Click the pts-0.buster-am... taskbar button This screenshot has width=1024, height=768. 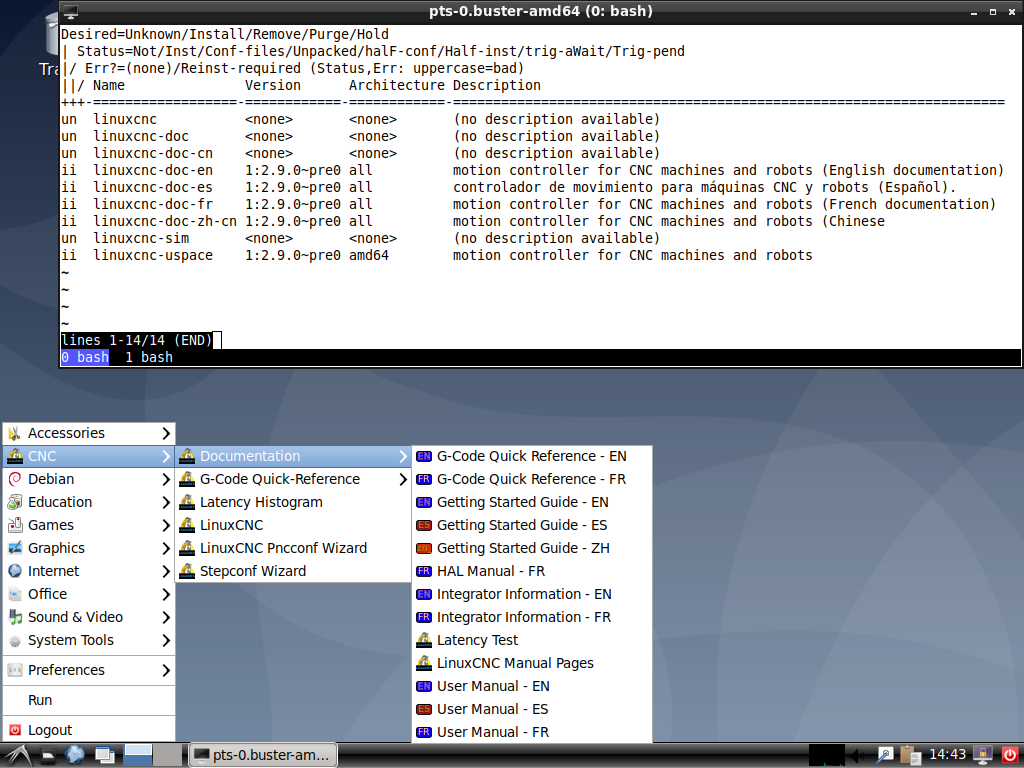click(263, 756)
